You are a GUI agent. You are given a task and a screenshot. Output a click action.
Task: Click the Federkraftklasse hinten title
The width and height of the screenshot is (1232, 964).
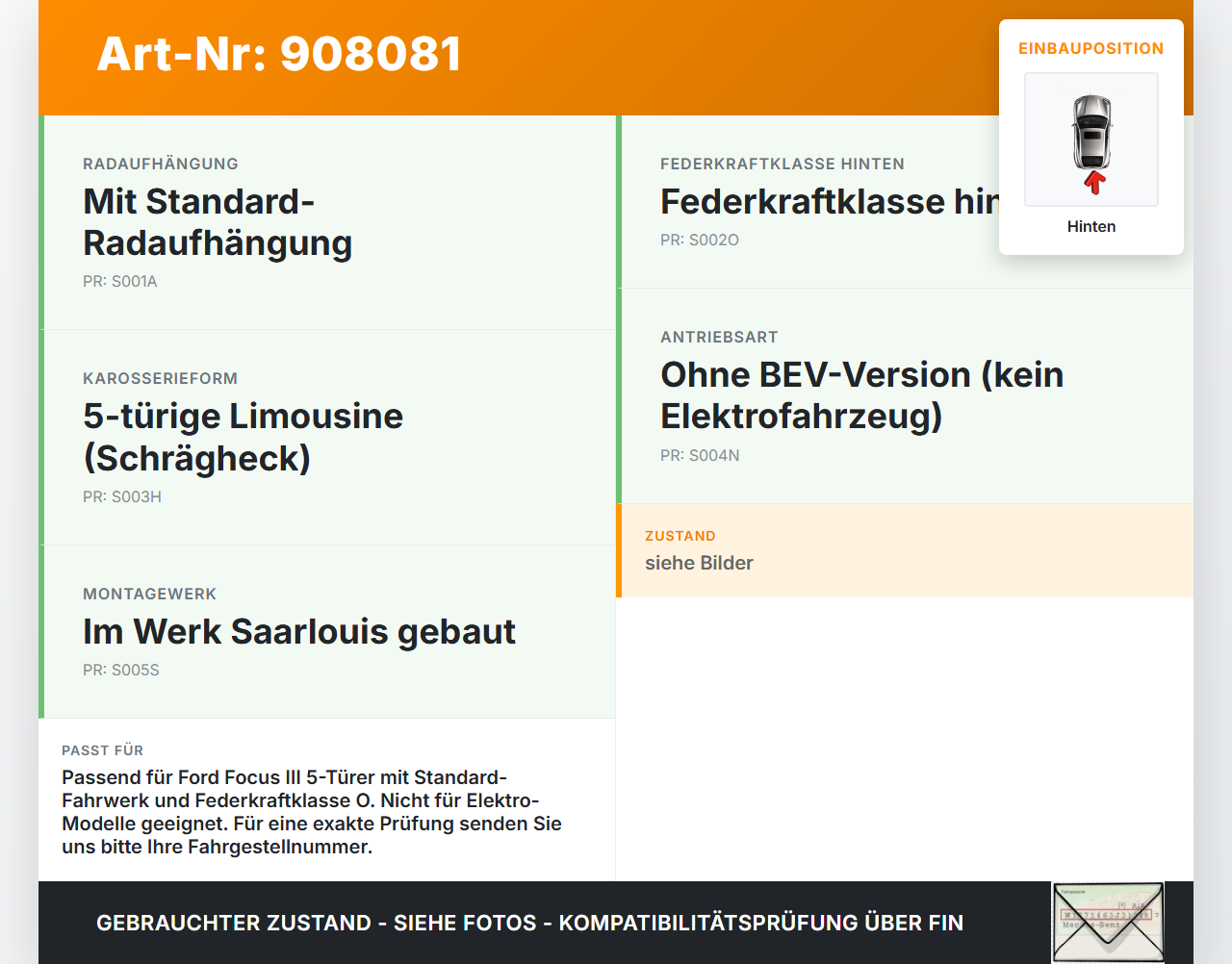point(830,202)
